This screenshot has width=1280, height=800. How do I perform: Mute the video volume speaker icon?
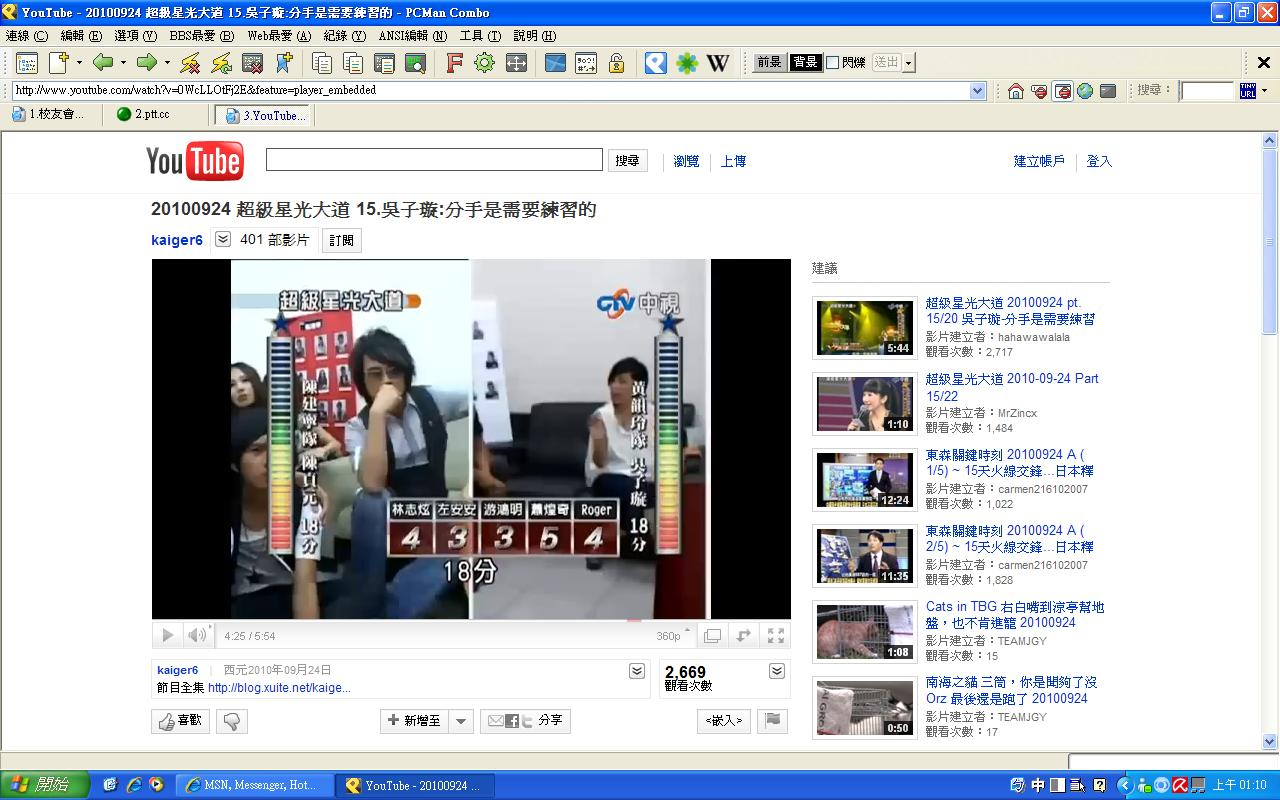point(197,635)
